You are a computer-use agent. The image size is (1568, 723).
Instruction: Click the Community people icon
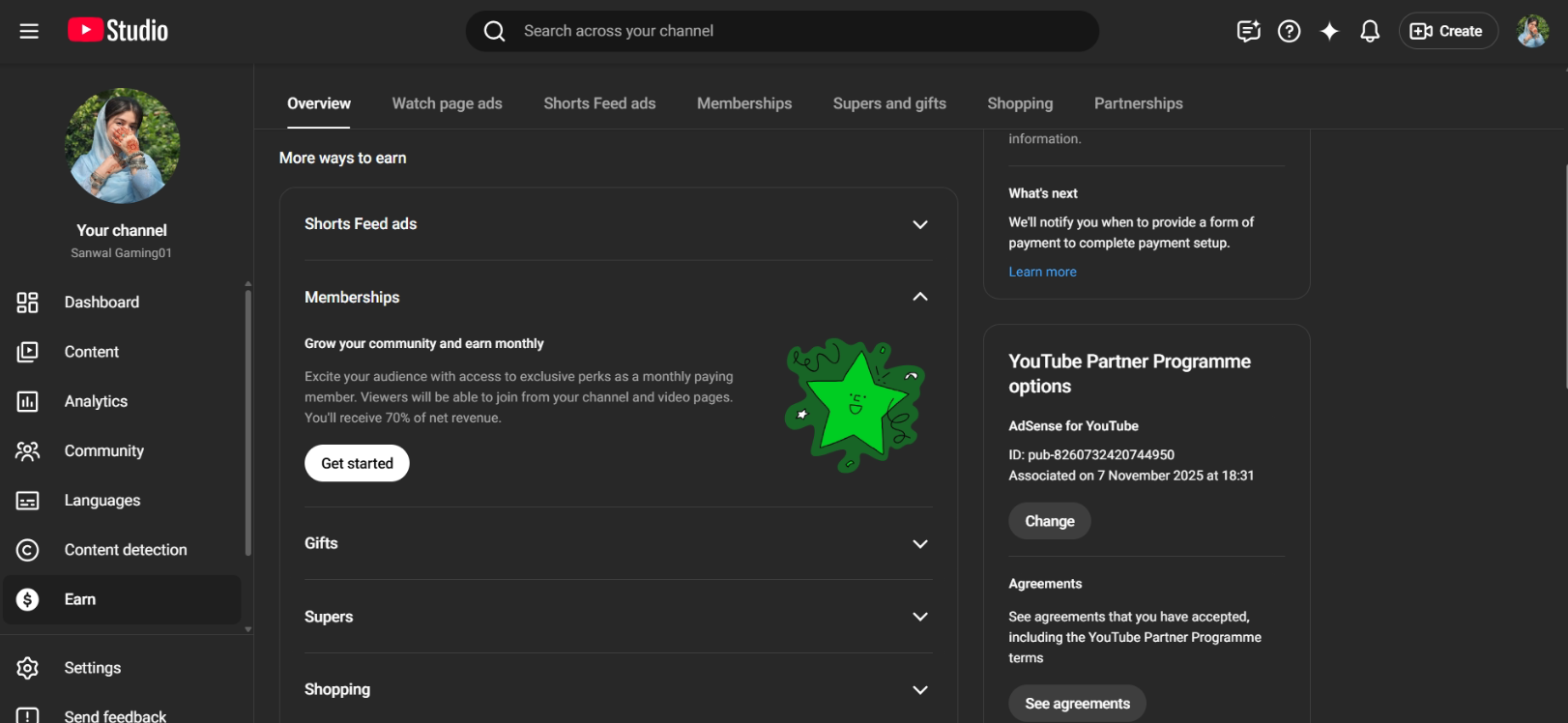(27, 451)
